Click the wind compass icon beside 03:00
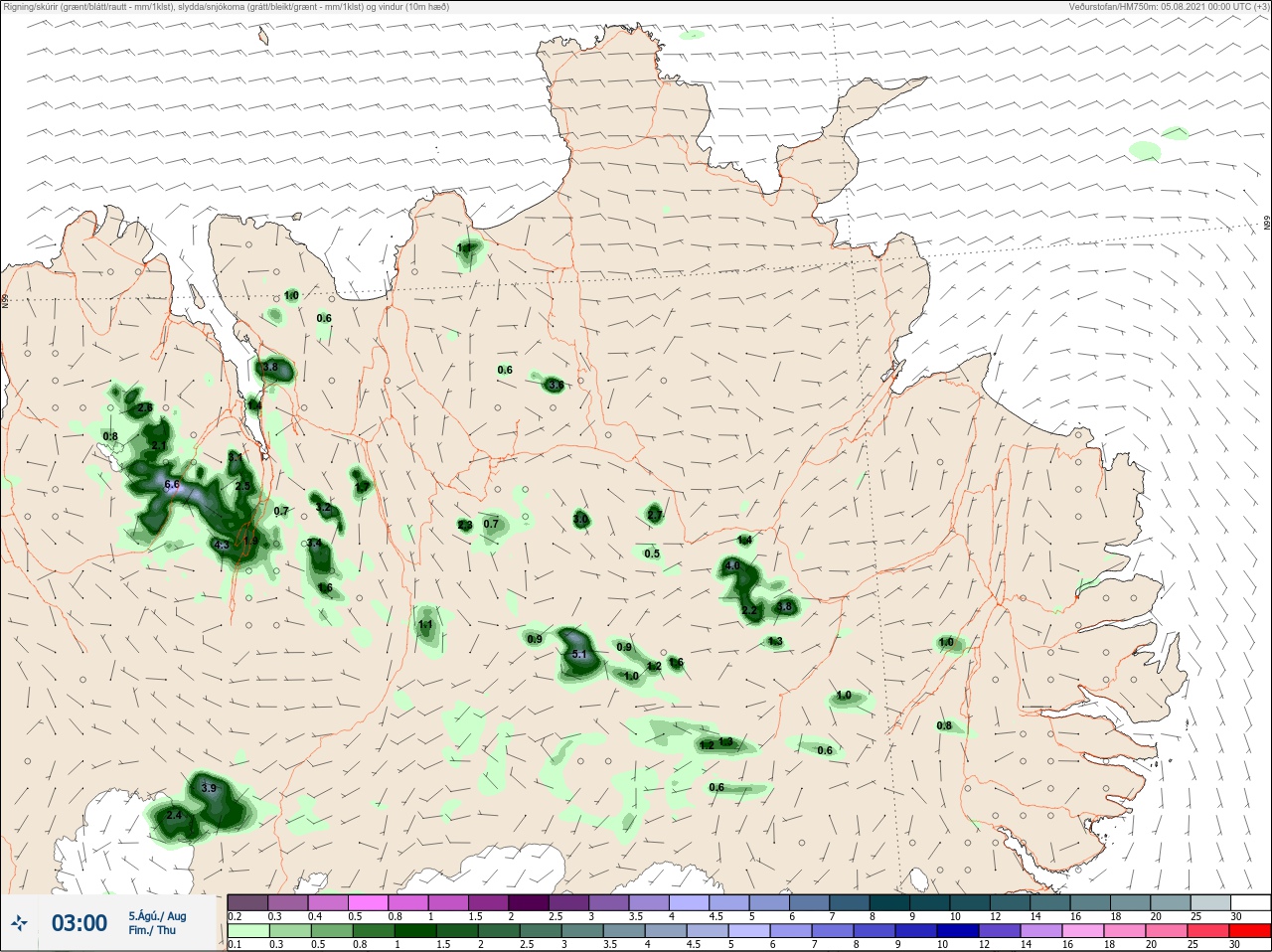 pyautogui.click(x=17, y=924)
